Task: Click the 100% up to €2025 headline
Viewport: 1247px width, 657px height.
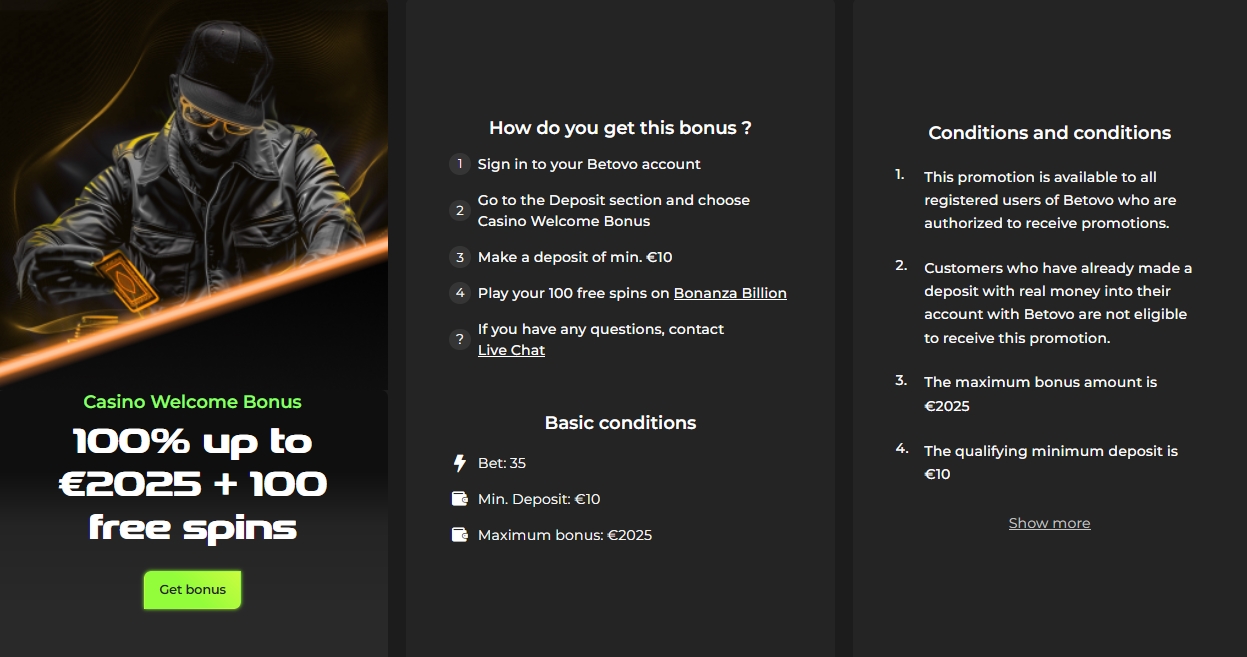Action: click(192, 484)
